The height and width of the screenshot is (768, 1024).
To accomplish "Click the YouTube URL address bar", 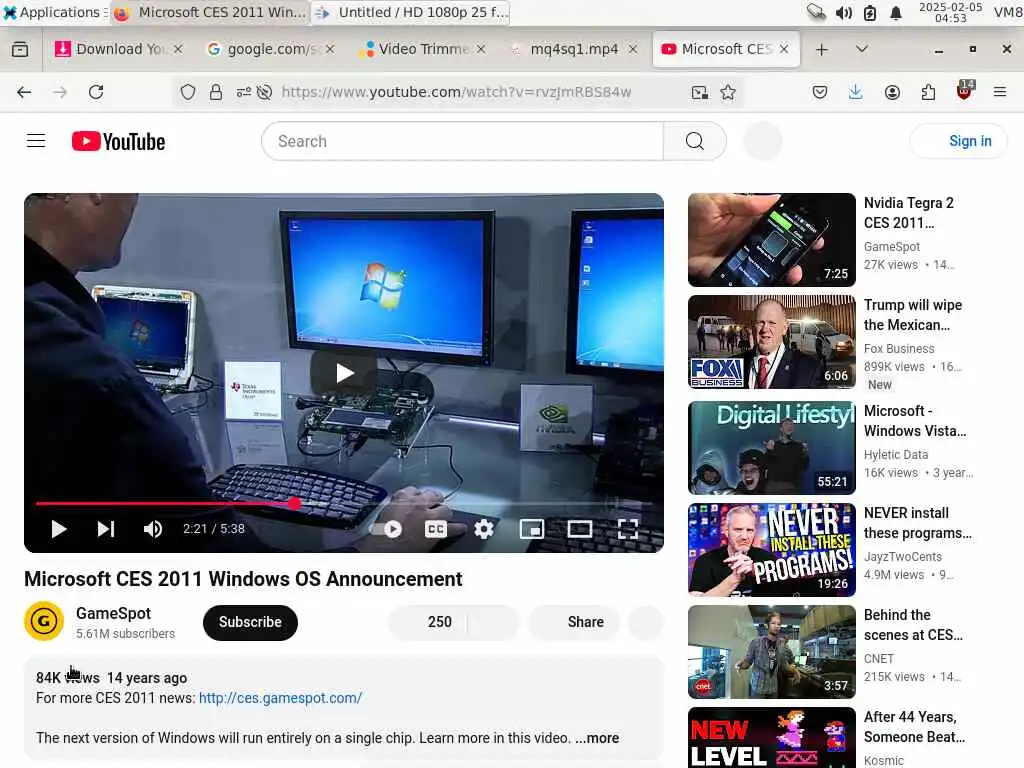I will click(456, 92).
